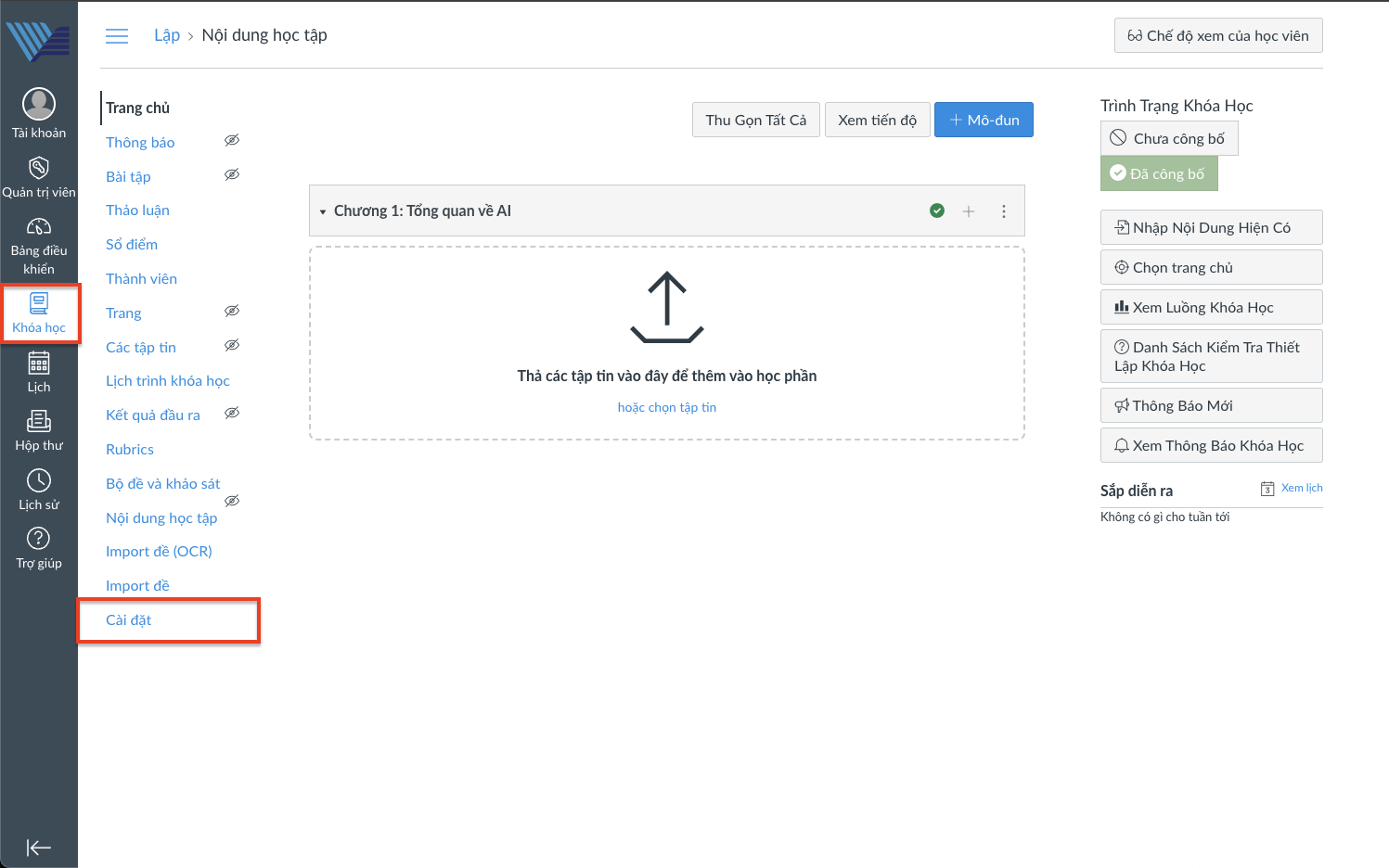
Task: Go to Thảo luận in course menu
Action: (x=137, y=211)
